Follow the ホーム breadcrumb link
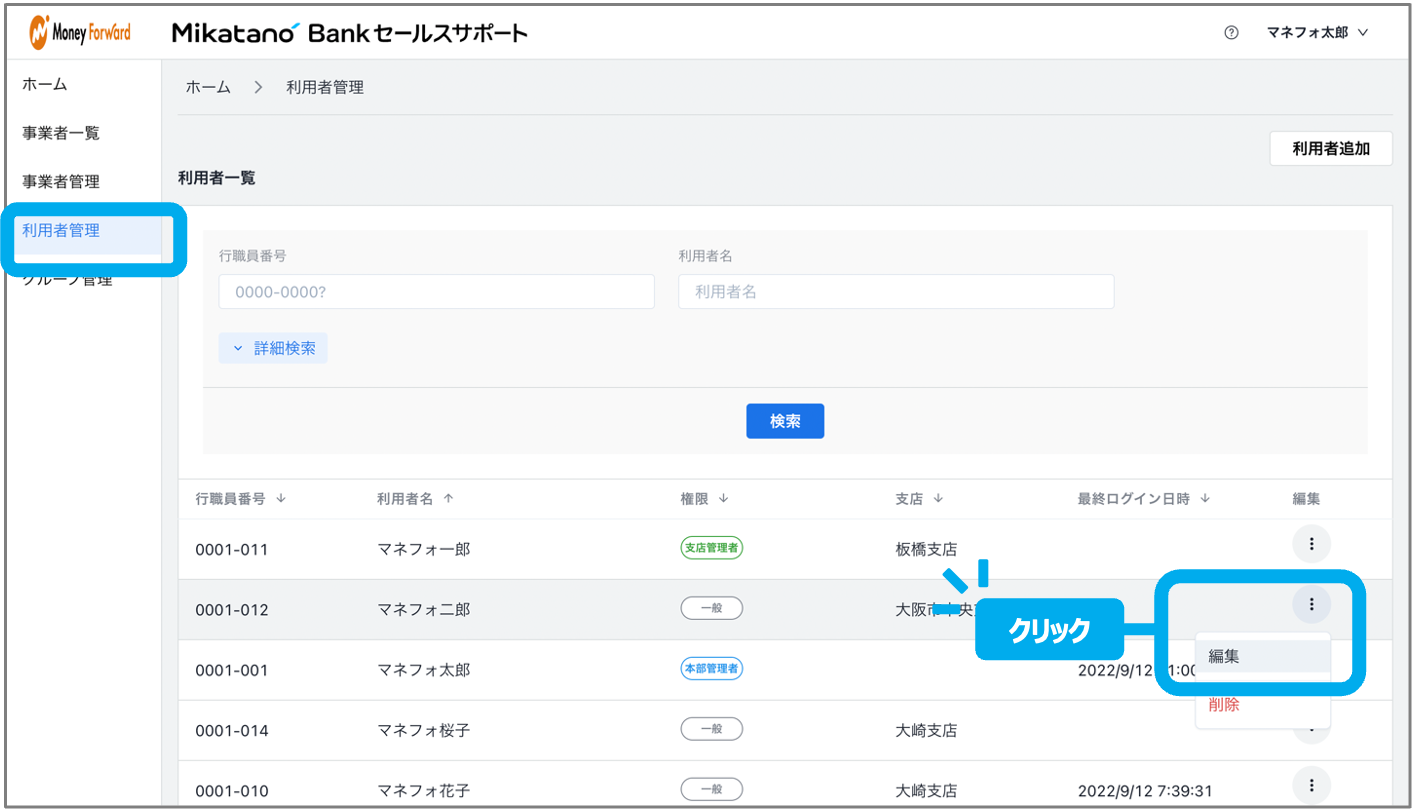This screenshot has height=811, width=1416. 208,88
